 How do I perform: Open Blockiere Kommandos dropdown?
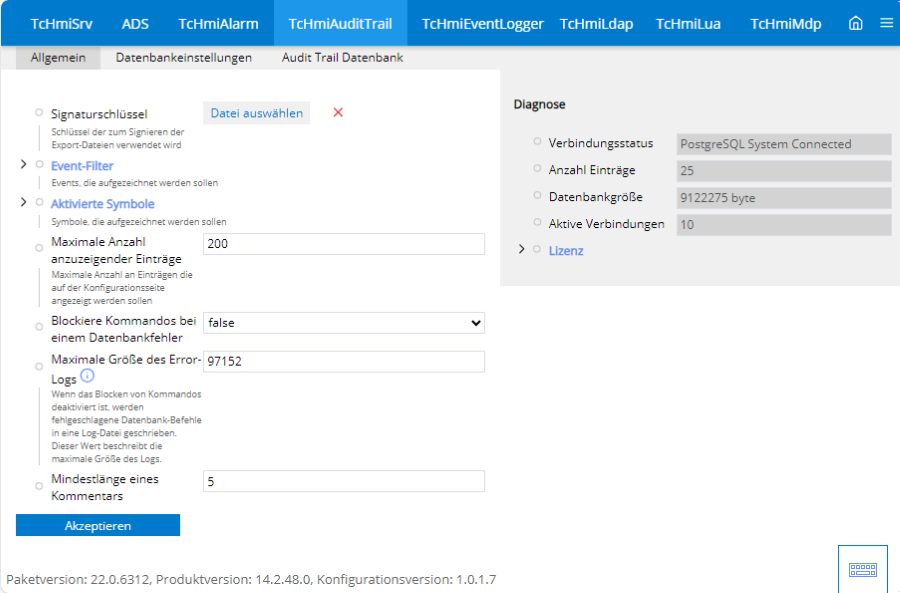(x=343, y=323)
